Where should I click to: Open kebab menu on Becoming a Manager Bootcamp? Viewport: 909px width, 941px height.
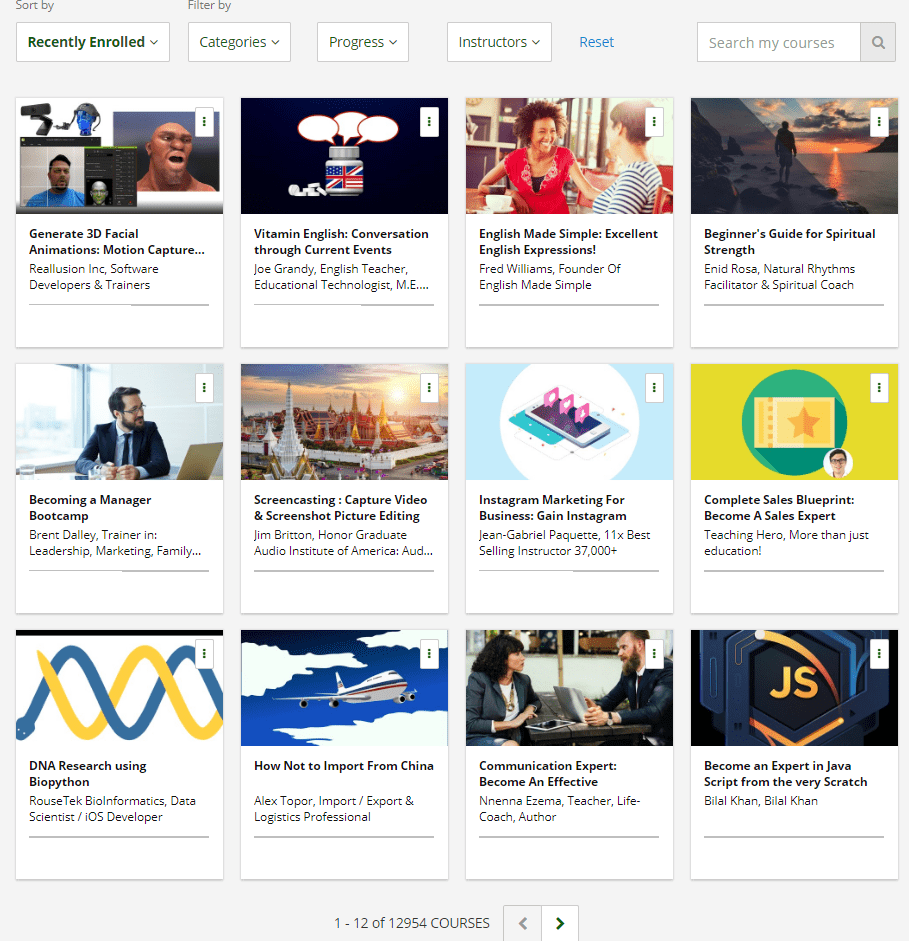click(204, 387)
